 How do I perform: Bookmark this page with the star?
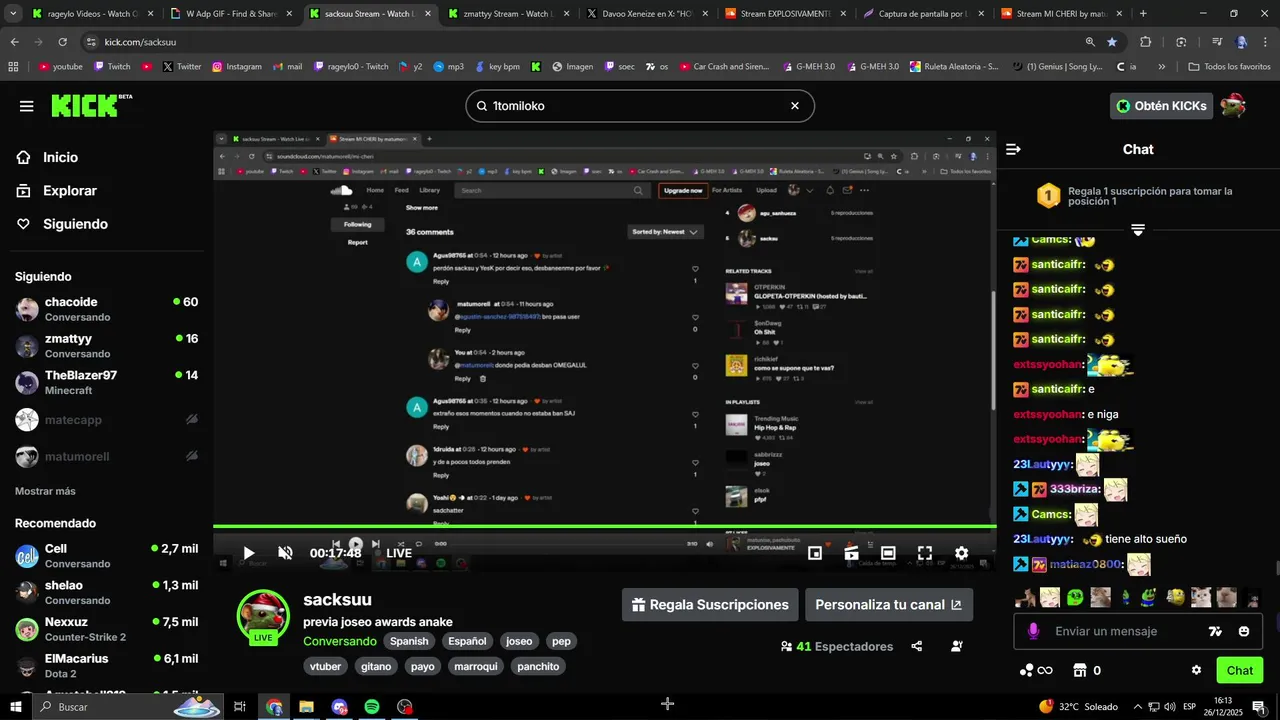tap(1112, 42)
